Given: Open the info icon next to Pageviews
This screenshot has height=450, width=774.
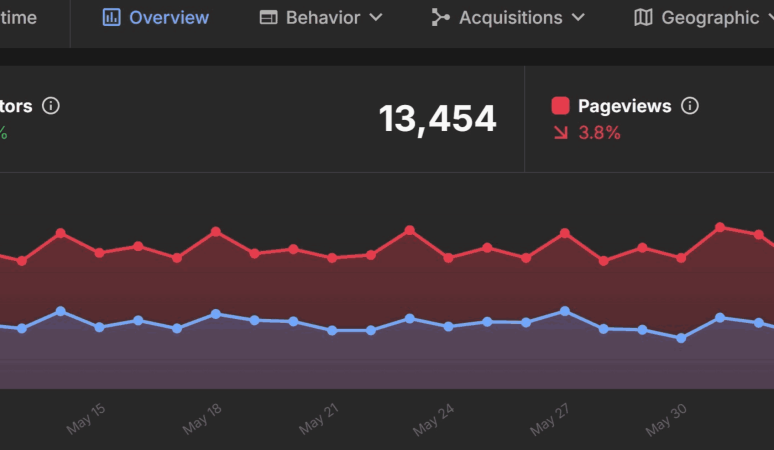Looking at the screenshot, I should 689,106.
